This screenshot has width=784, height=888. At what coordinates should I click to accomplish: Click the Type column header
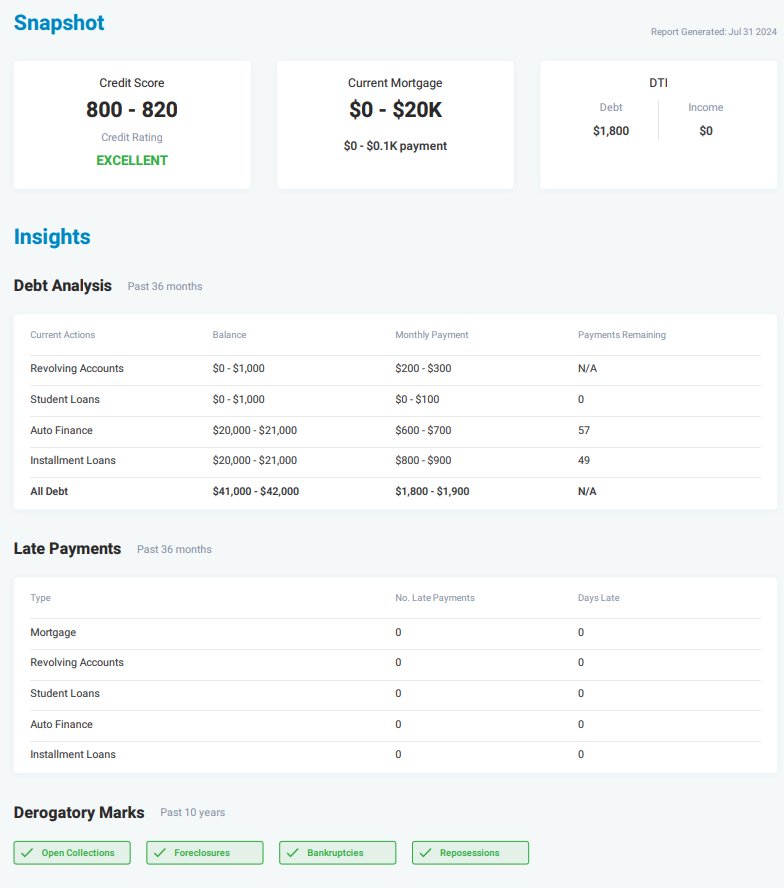[40, 598]
